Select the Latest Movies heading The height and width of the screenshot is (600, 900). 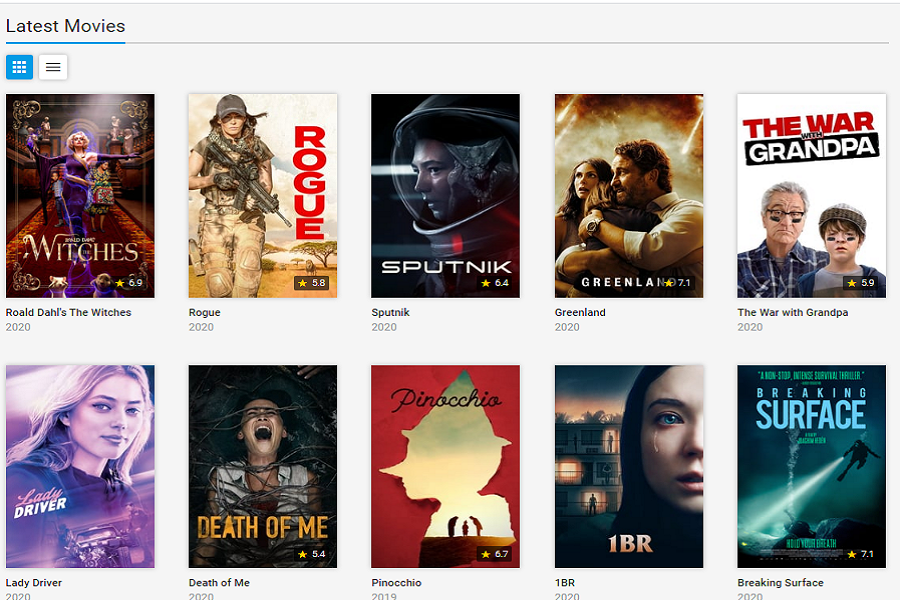click(65, 26)
